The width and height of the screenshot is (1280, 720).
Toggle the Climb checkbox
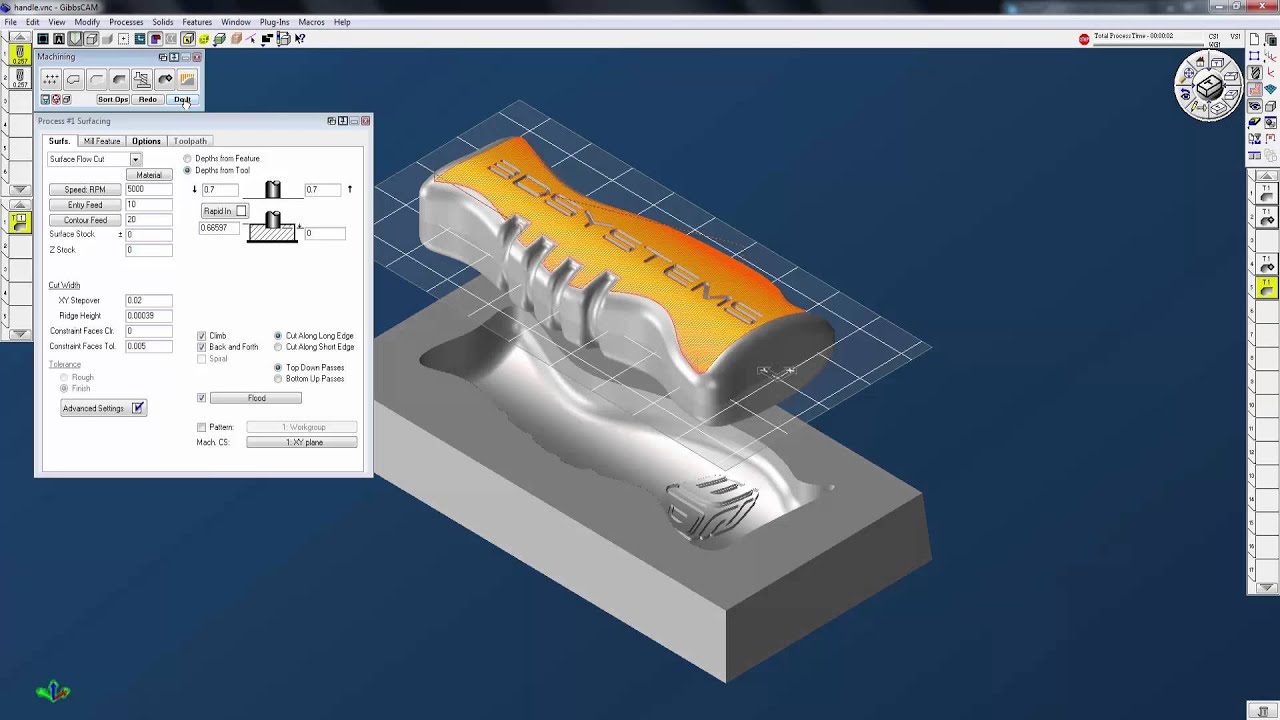(x=202, y=336)
